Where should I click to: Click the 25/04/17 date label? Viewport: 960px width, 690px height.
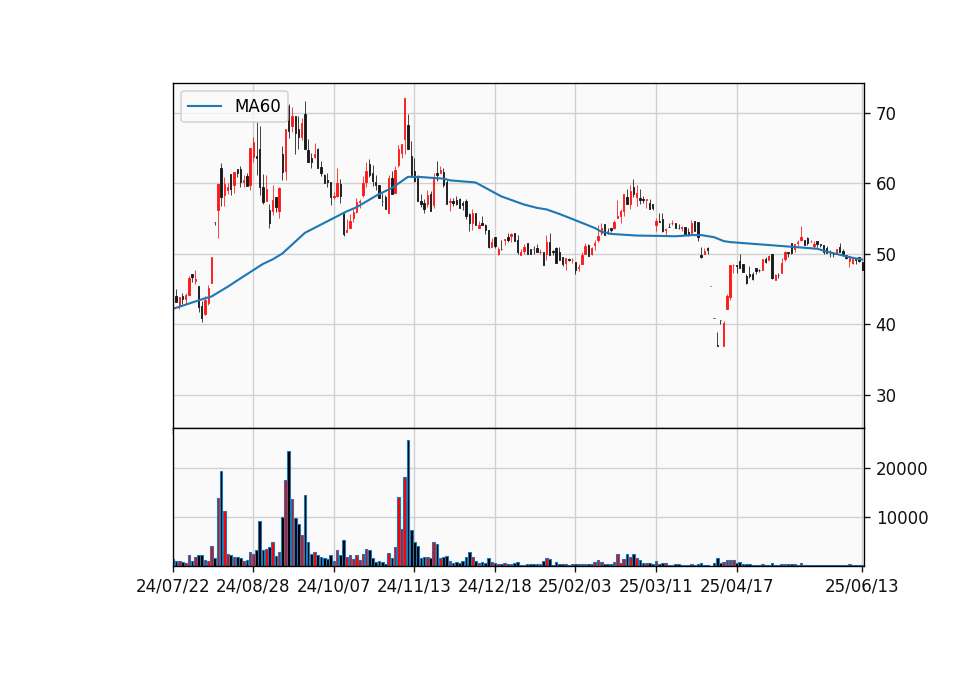pos(737,586)
